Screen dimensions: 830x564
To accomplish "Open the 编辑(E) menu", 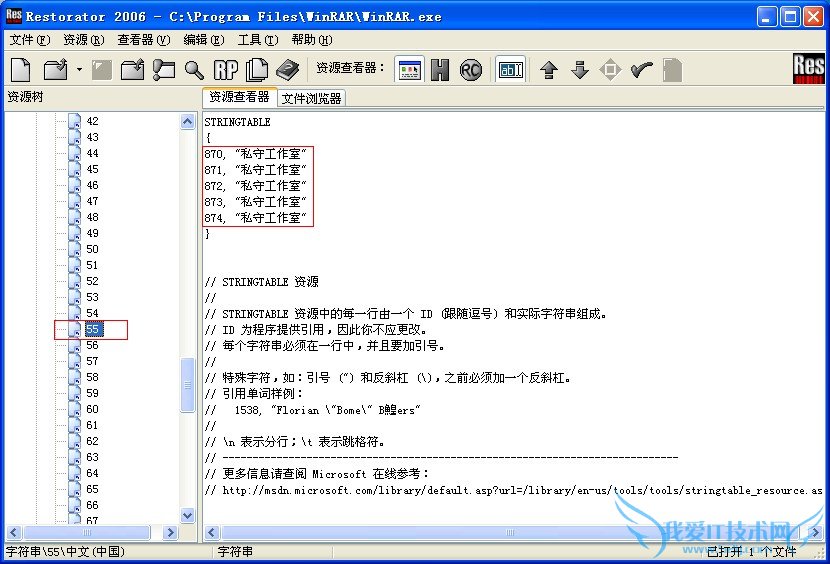I will pos(203,40).
